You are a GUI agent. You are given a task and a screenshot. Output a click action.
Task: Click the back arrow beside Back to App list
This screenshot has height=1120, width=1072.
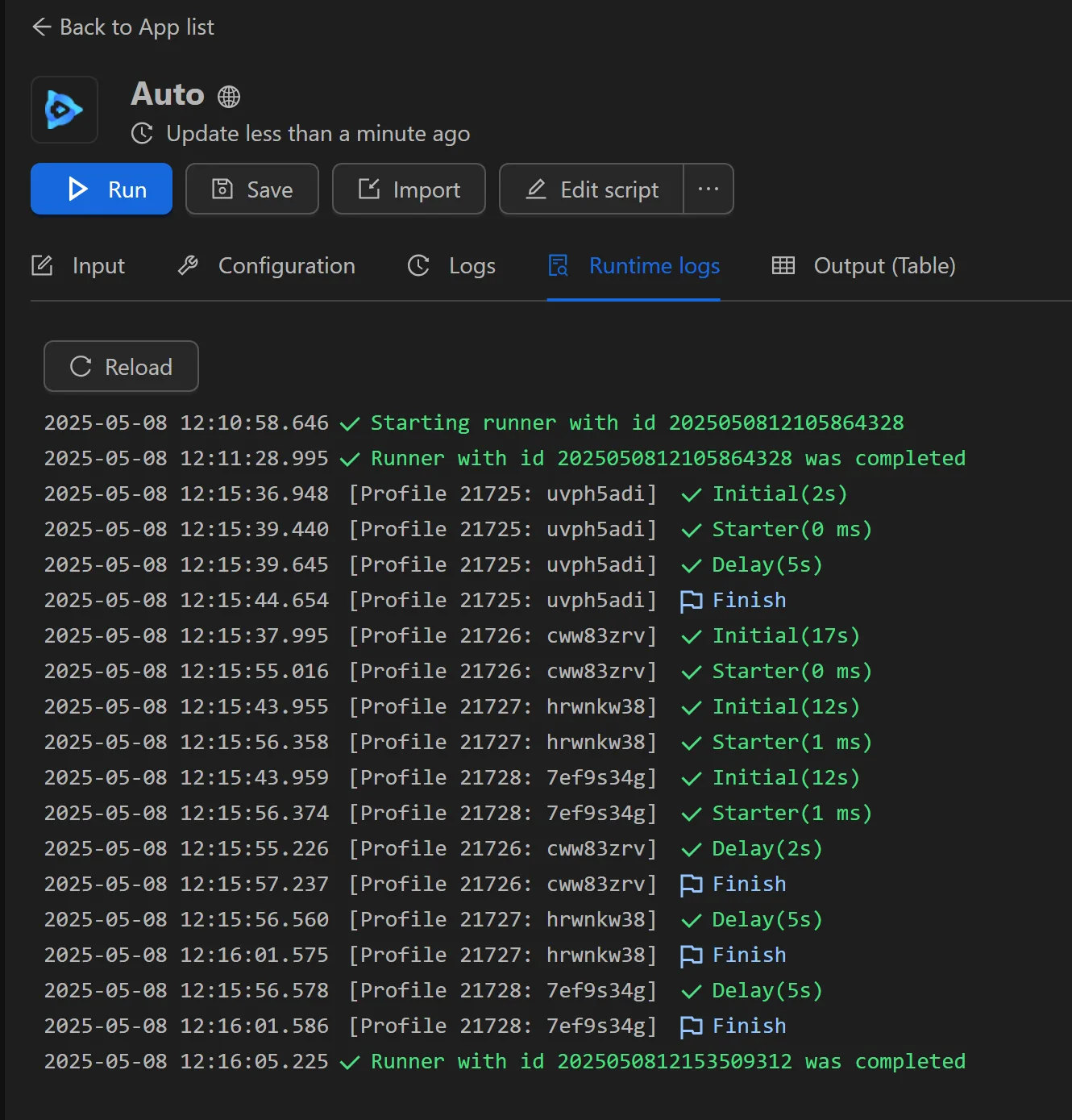point(41,27)
